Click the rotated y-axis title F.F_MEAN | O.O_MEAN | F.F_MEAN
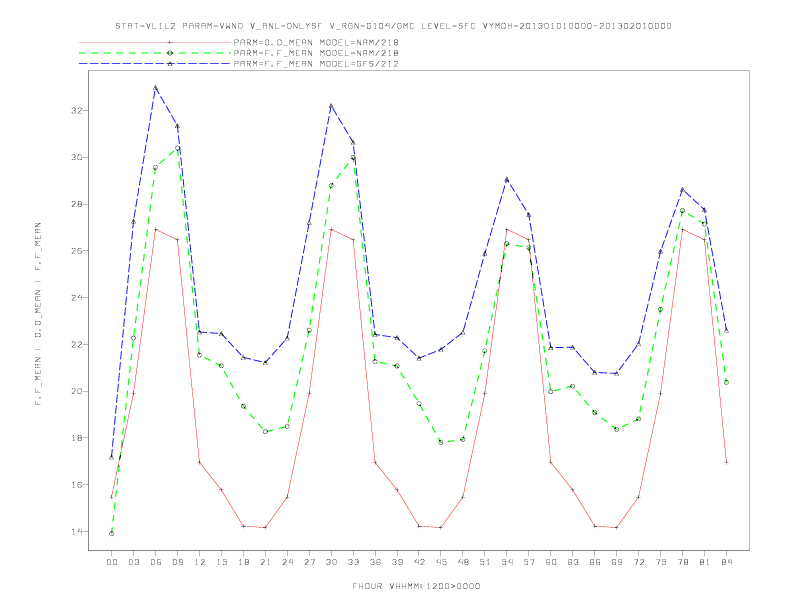792x612 pixels. pos(38,314)
